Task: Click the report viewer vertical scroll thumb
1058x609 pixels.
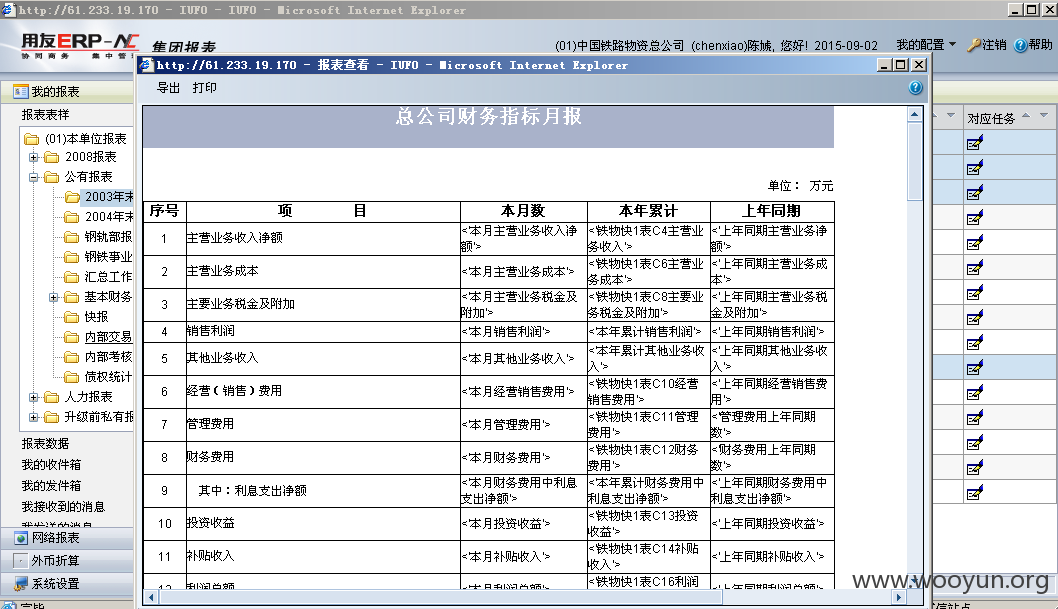Action: 914,161
